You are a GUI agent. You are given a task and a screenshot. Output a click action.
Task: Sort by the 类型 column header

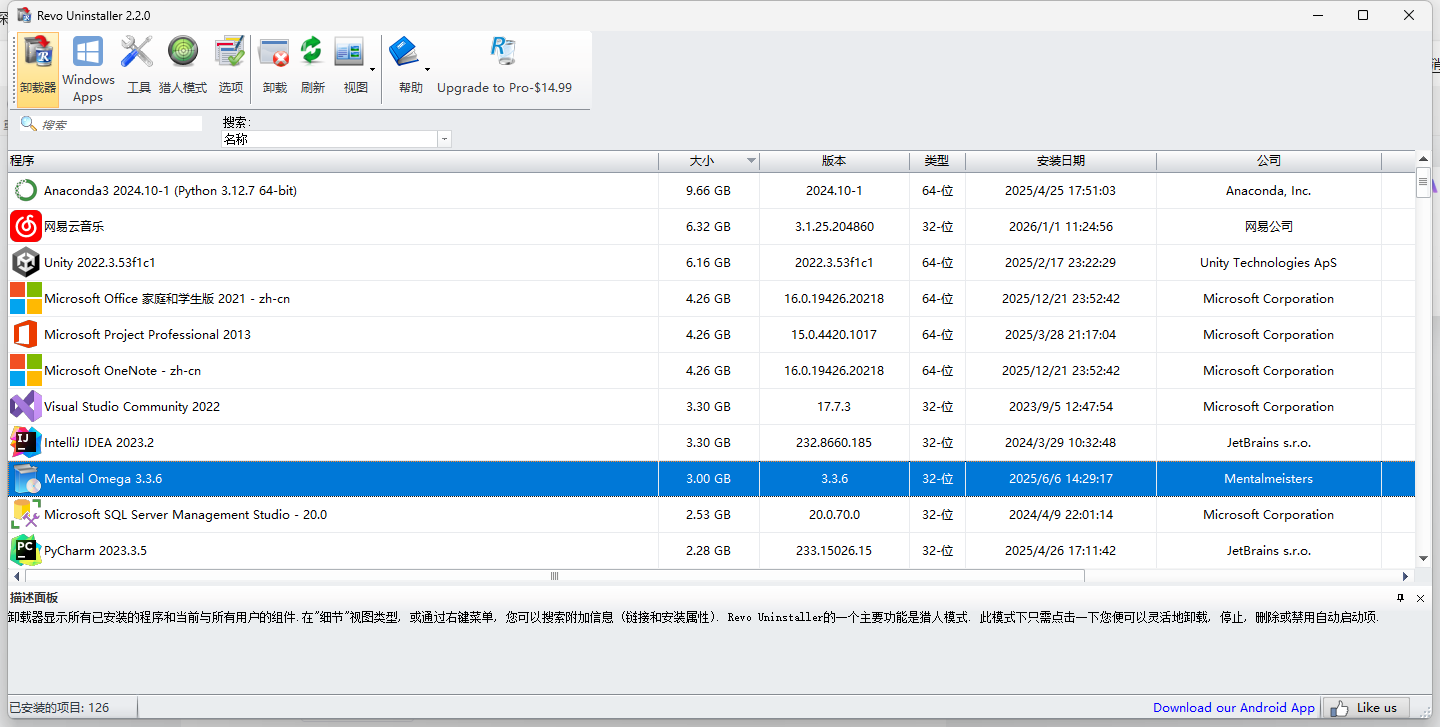pyautogui.click(x=937, y=161)
